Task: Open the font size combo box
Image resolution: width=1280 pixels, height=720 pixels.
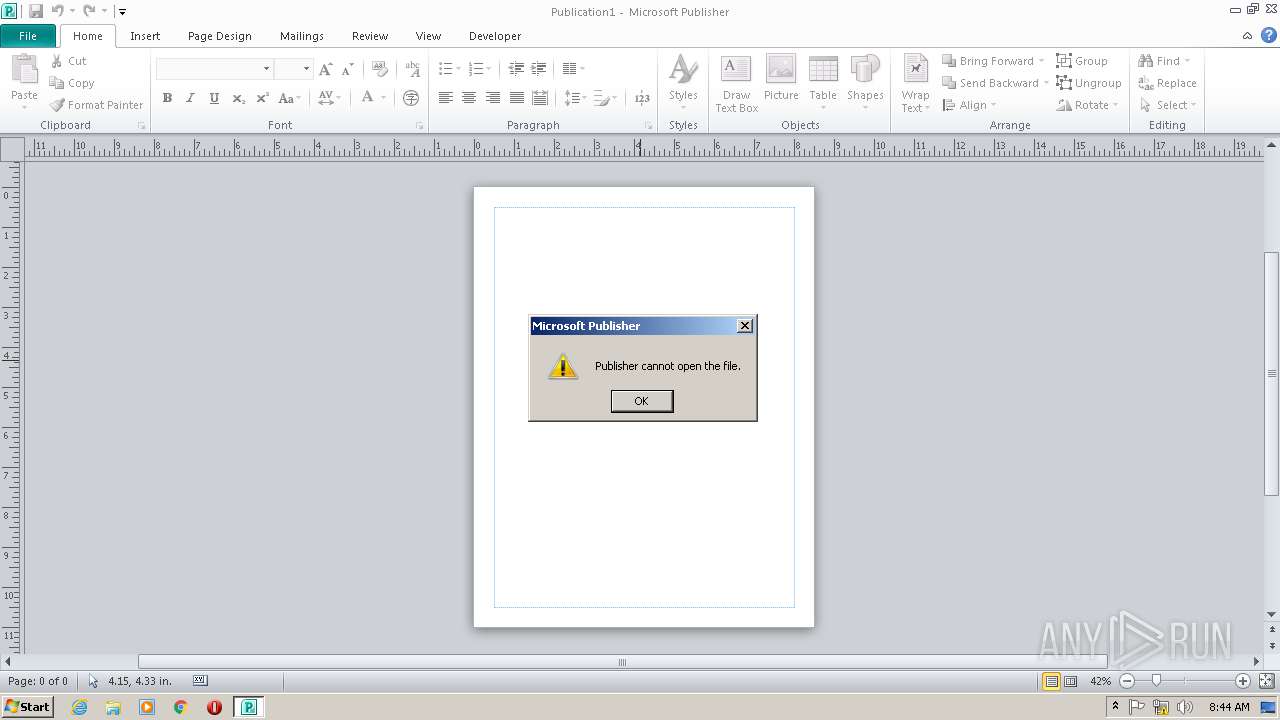Action: (294, 69)
